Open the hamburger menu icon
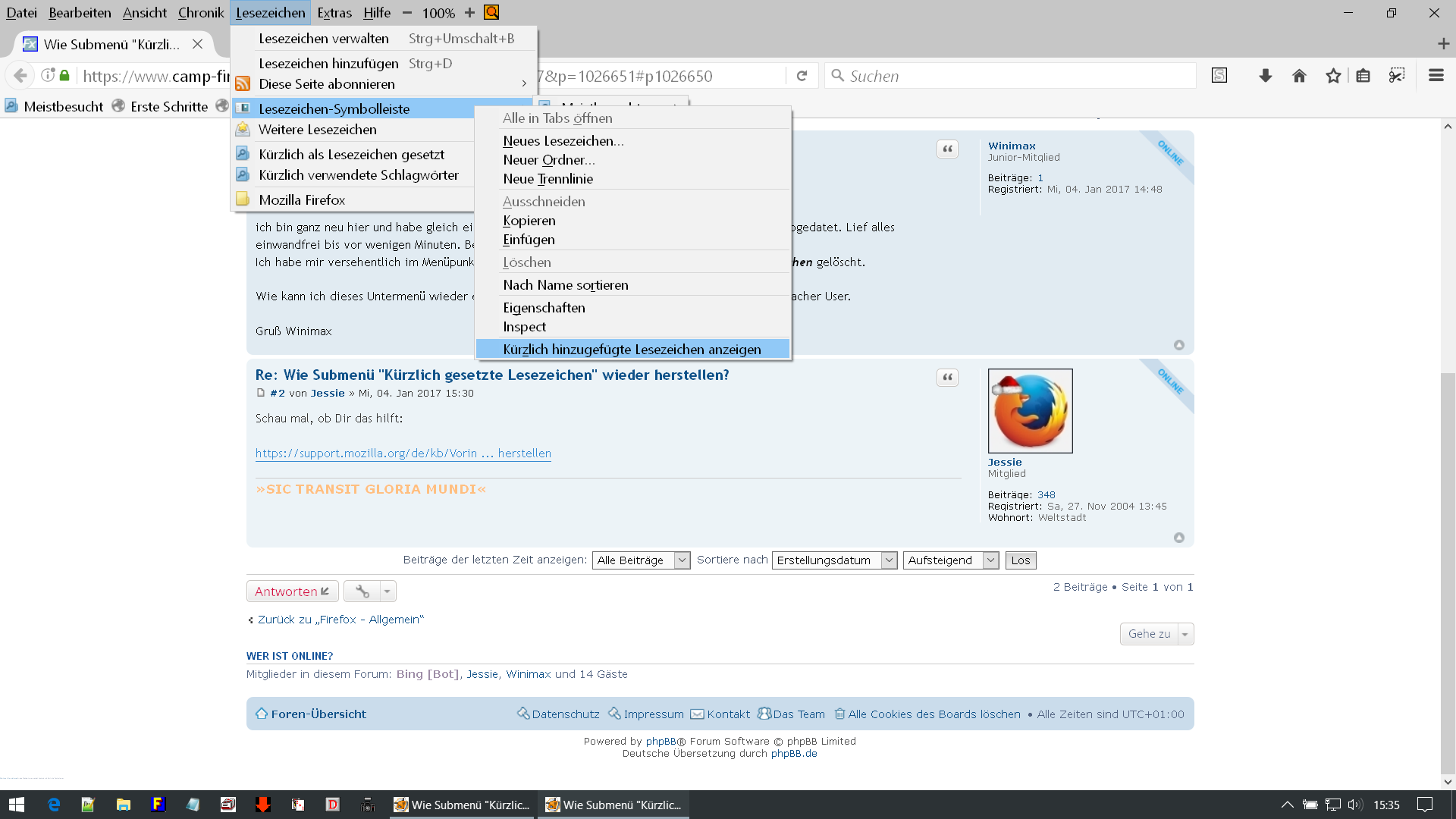This screenshot has height=819, width=1456. point(1436,76)
